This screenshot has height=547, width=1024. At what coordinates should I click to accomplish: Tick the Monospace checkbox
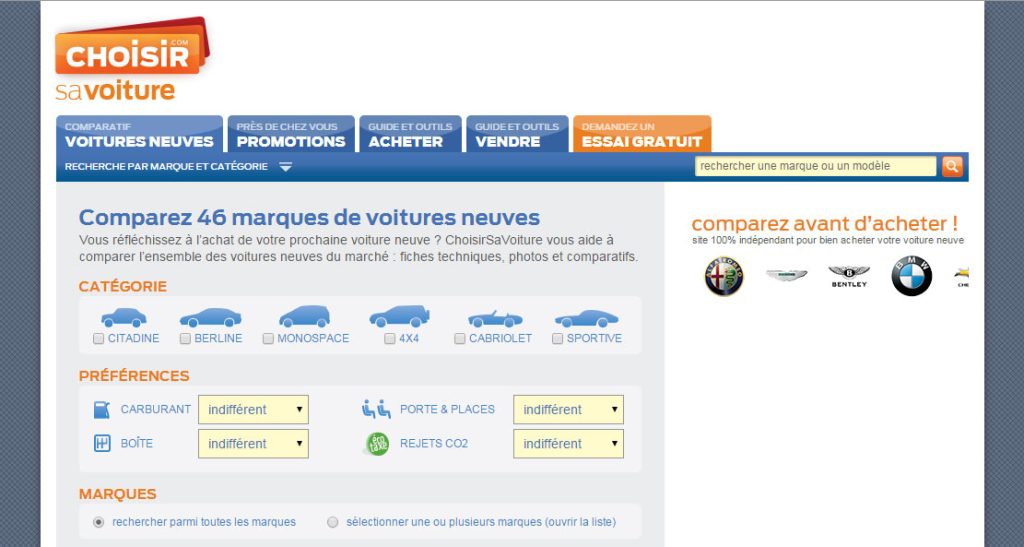pyautogui.click(x=268, y=339)
